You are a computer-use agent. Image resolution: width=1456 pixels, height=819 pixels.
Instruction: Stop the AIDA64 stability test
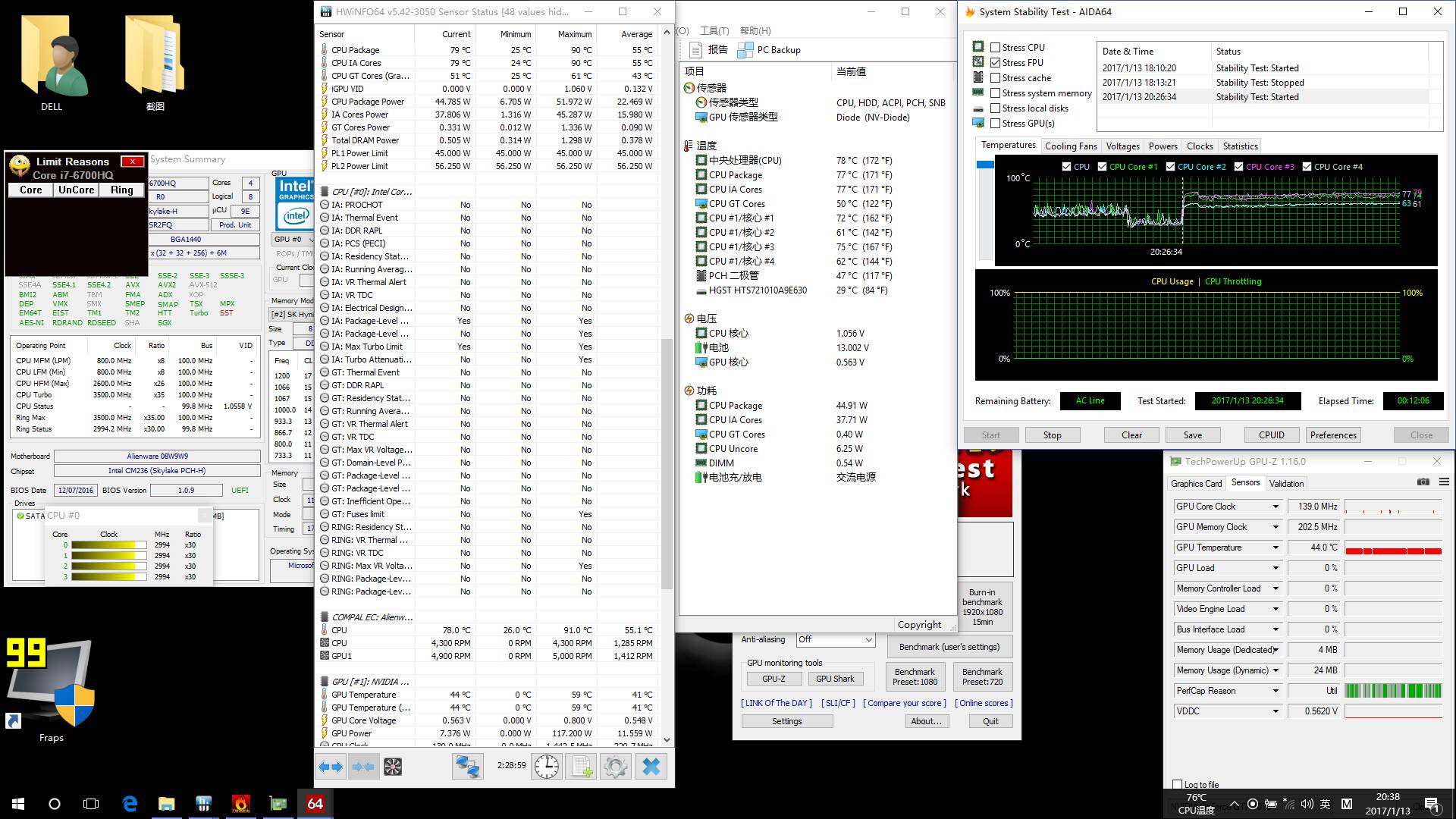[1053, 435]
